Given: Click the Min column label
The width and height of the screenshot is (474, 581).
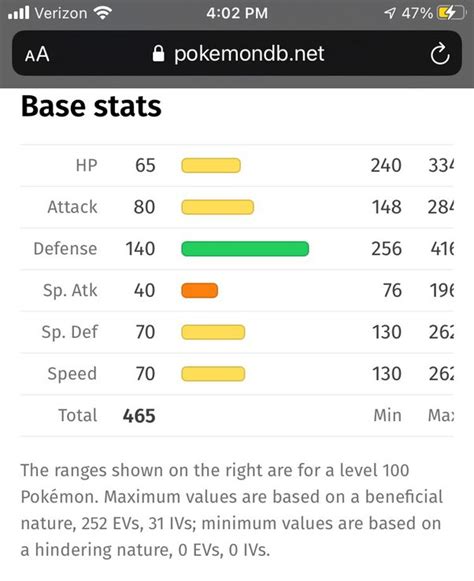Looking at the screenshot, I should click(x=387, y=415).
